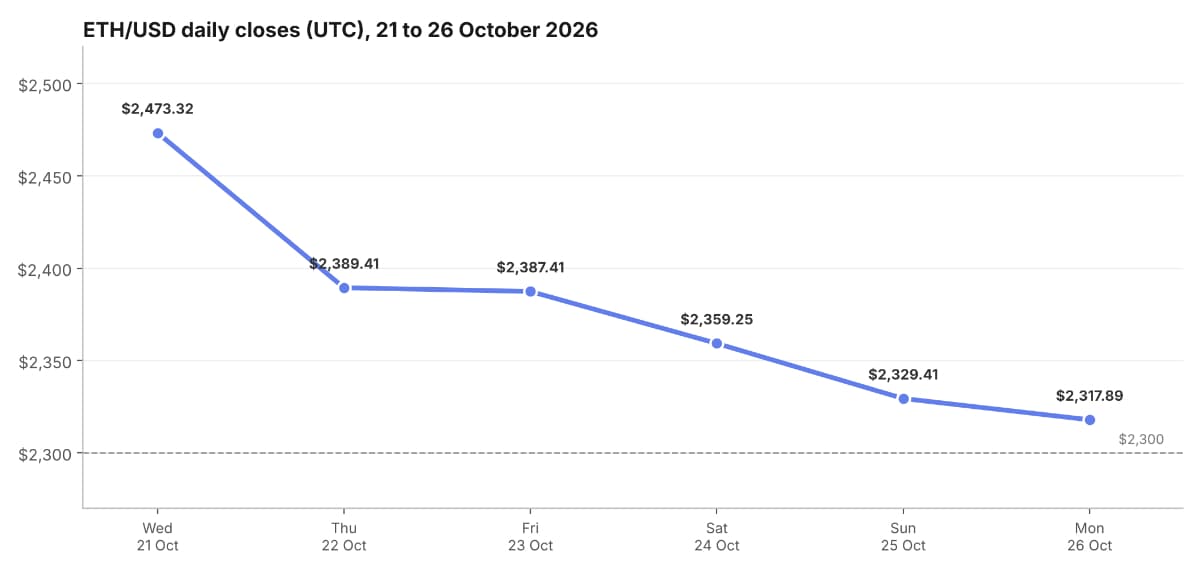This screenshot has width=1200, height=571.
Task: Click the $2,473.32 value label
Action: tap(158, 109)
